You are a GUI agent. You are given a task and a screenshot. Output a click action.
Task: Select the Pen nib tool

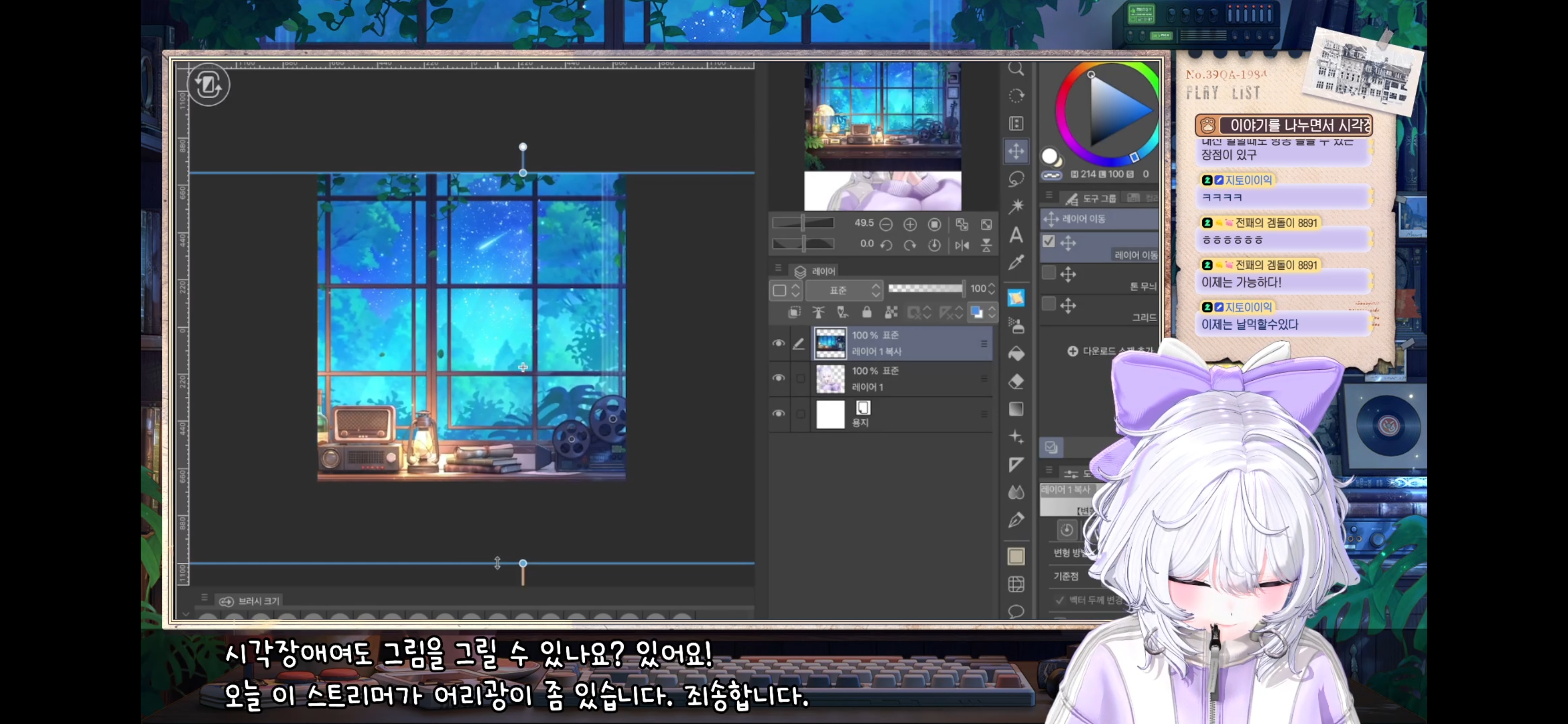click(x=1016, y=520)
